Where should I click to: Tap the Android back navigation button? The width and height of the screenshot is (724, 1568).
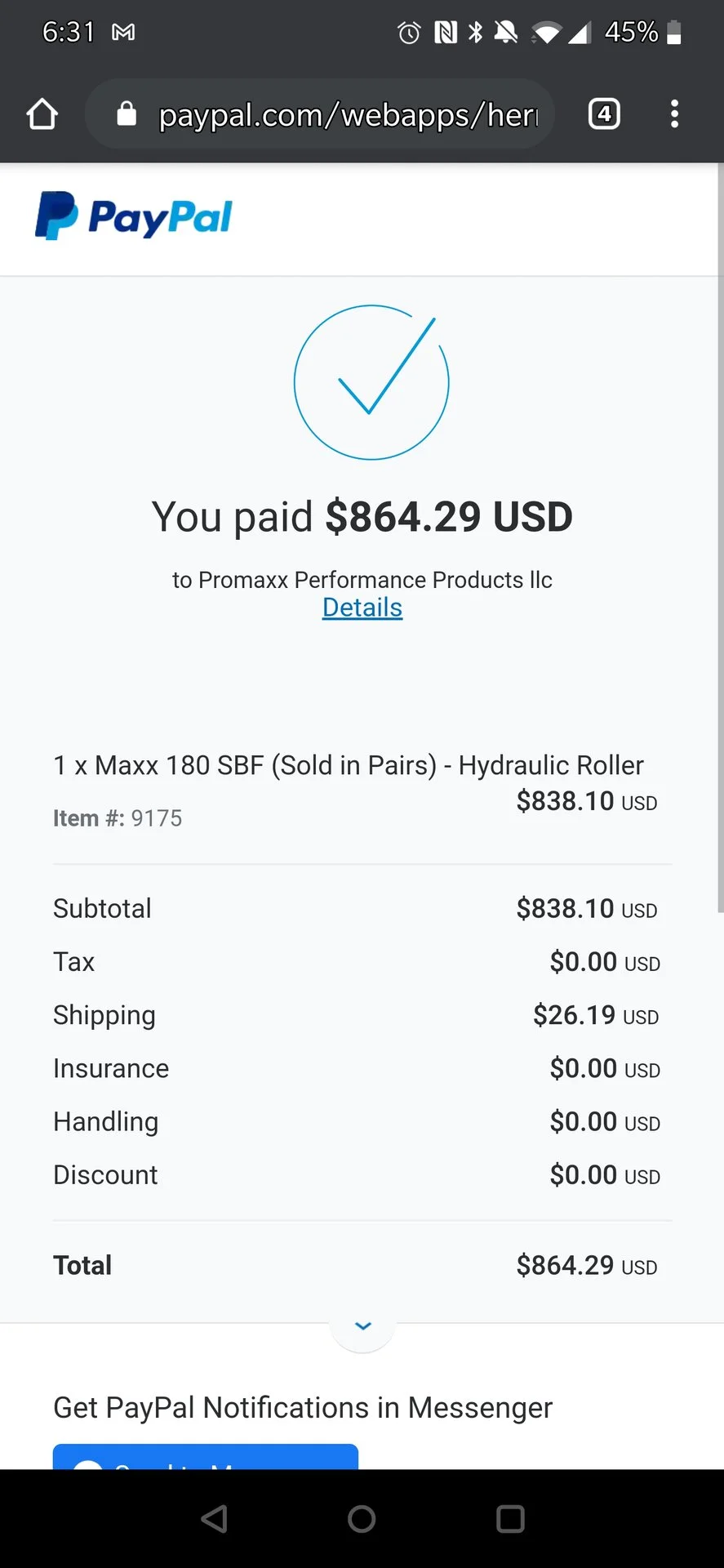tap(215, 1519)
